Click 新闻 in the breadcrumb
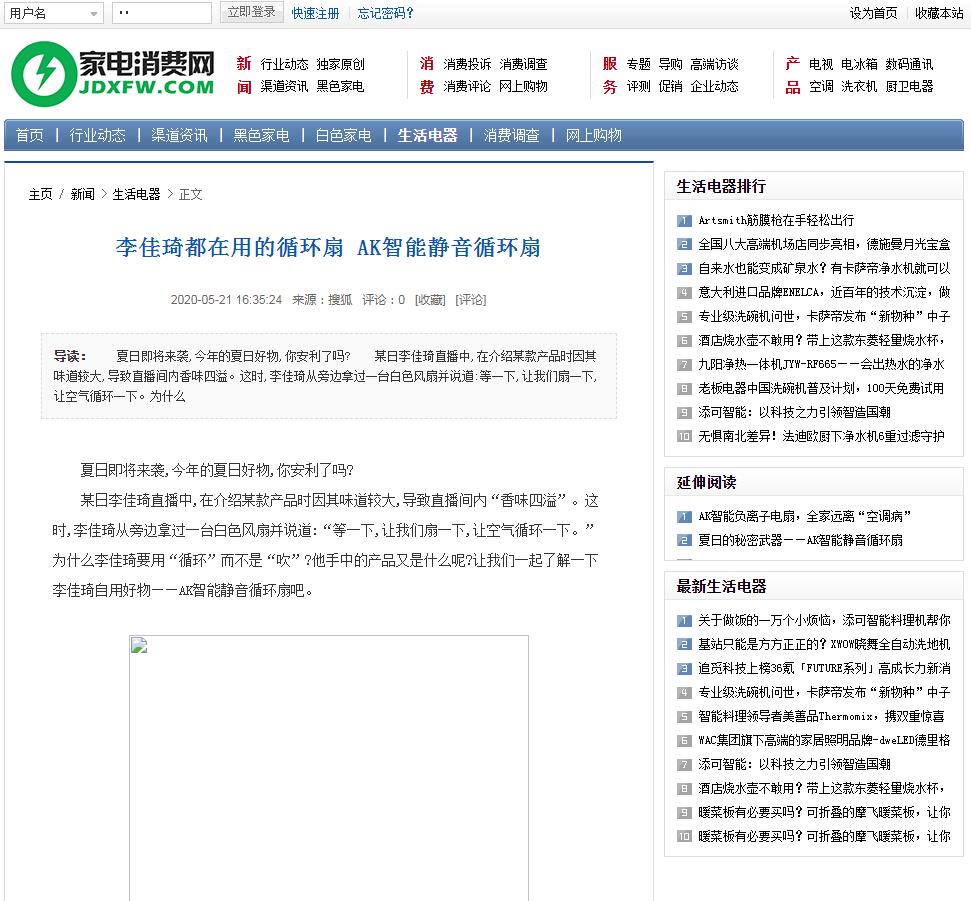This screenshot has width=971, height=901. [x=82, y=194]
